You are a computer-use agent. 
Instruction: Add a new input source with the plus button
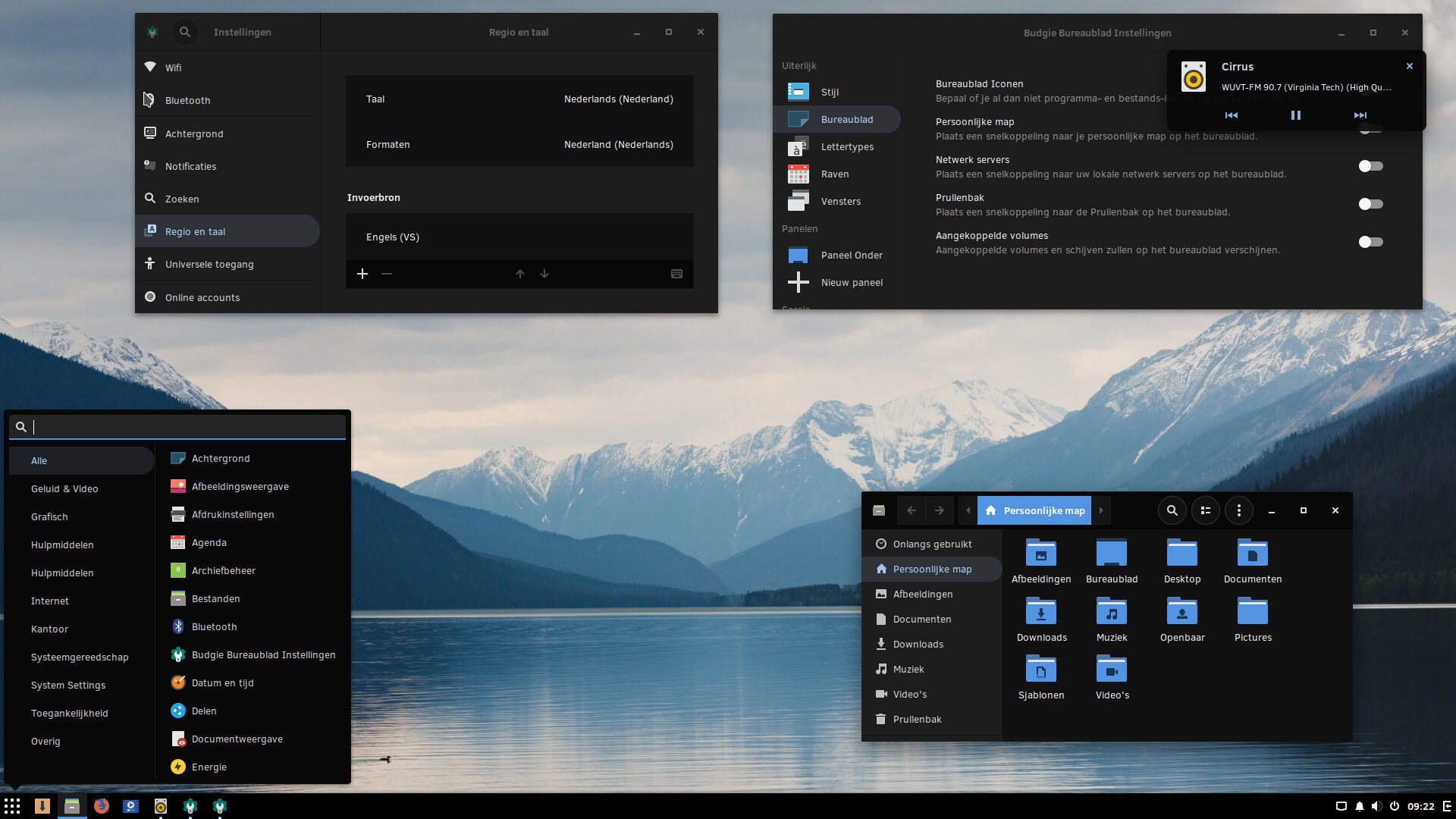[362, 274]
